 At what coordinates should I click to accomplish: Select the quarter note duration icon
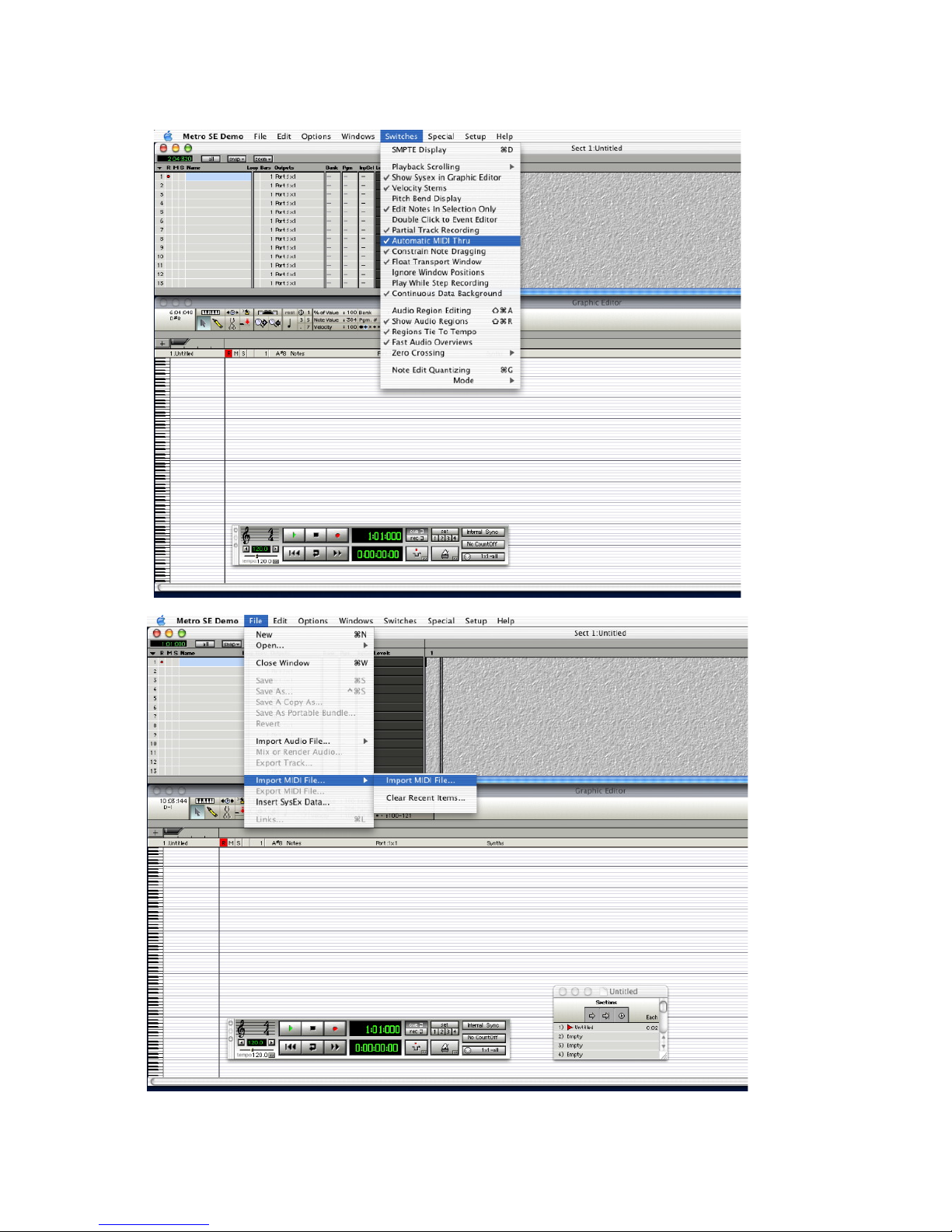289,323
